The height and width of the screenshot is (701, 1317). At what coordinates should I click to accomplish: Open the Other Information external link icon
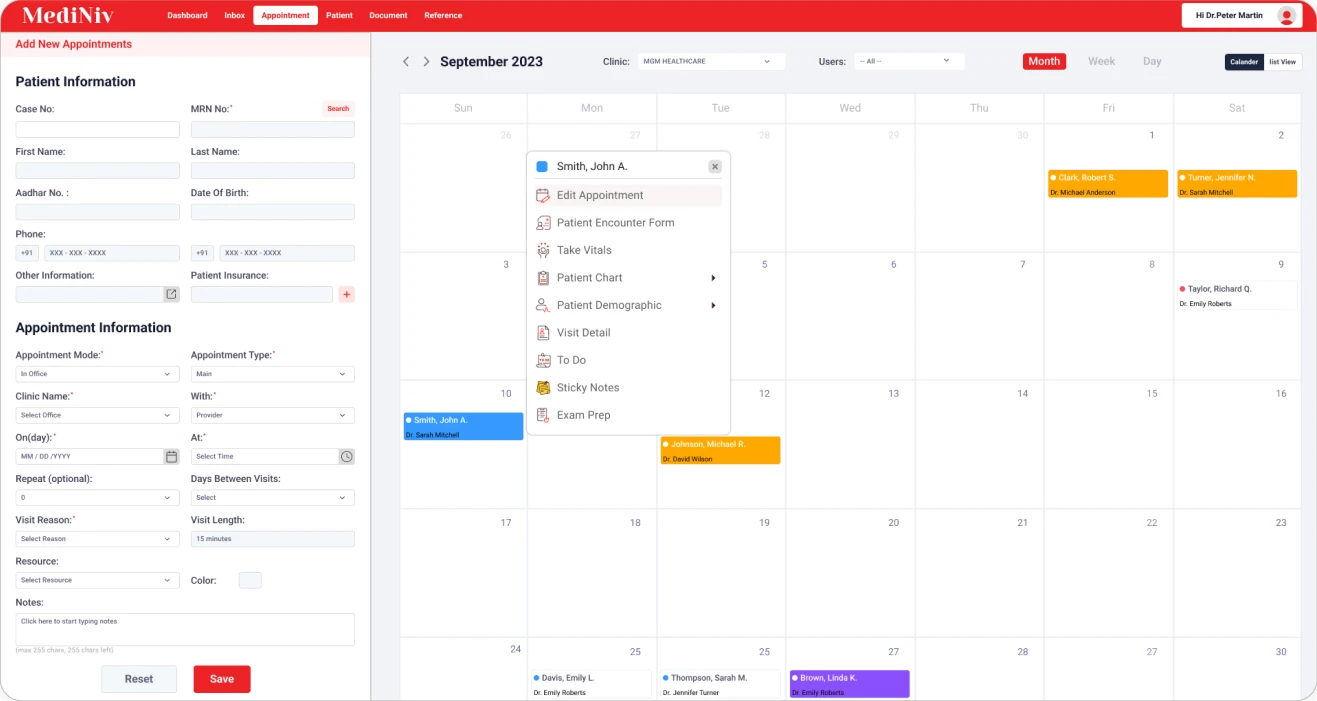[x=171, y=295]
